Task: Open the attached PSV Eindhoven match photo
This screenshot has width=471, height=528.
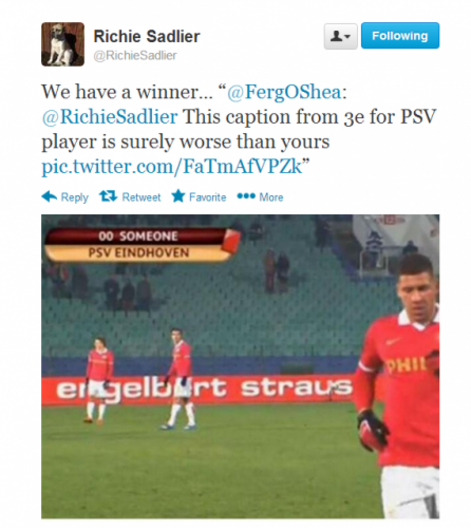Action: pyautogui.click(x=240, y=366)
